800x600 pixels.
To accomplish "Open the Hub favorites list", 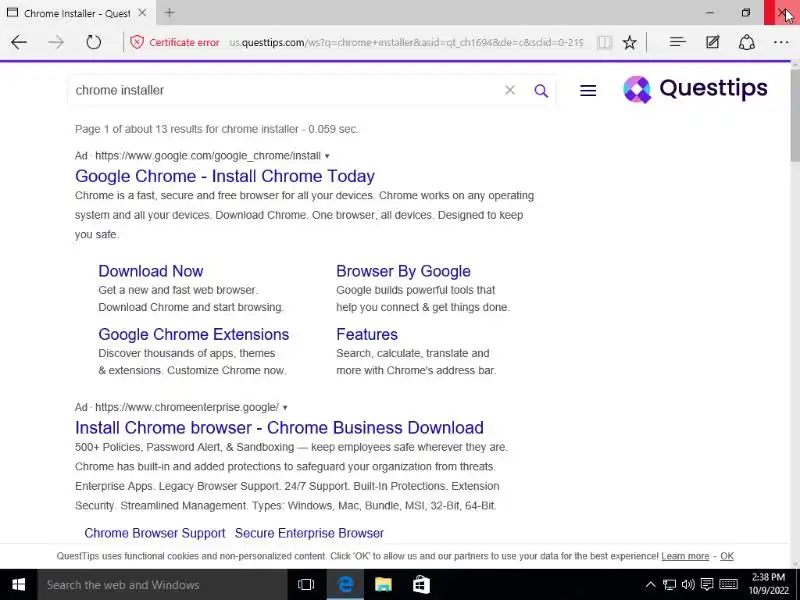I will 678,42.
